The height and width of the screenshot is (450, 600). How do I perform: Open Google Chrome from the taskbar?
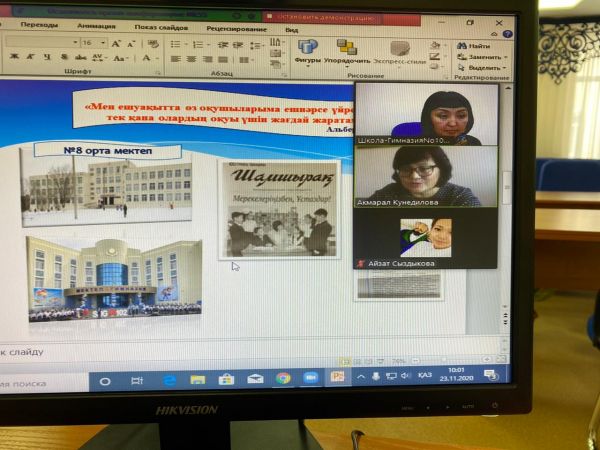pyautogui.click(x=283, y=378)
